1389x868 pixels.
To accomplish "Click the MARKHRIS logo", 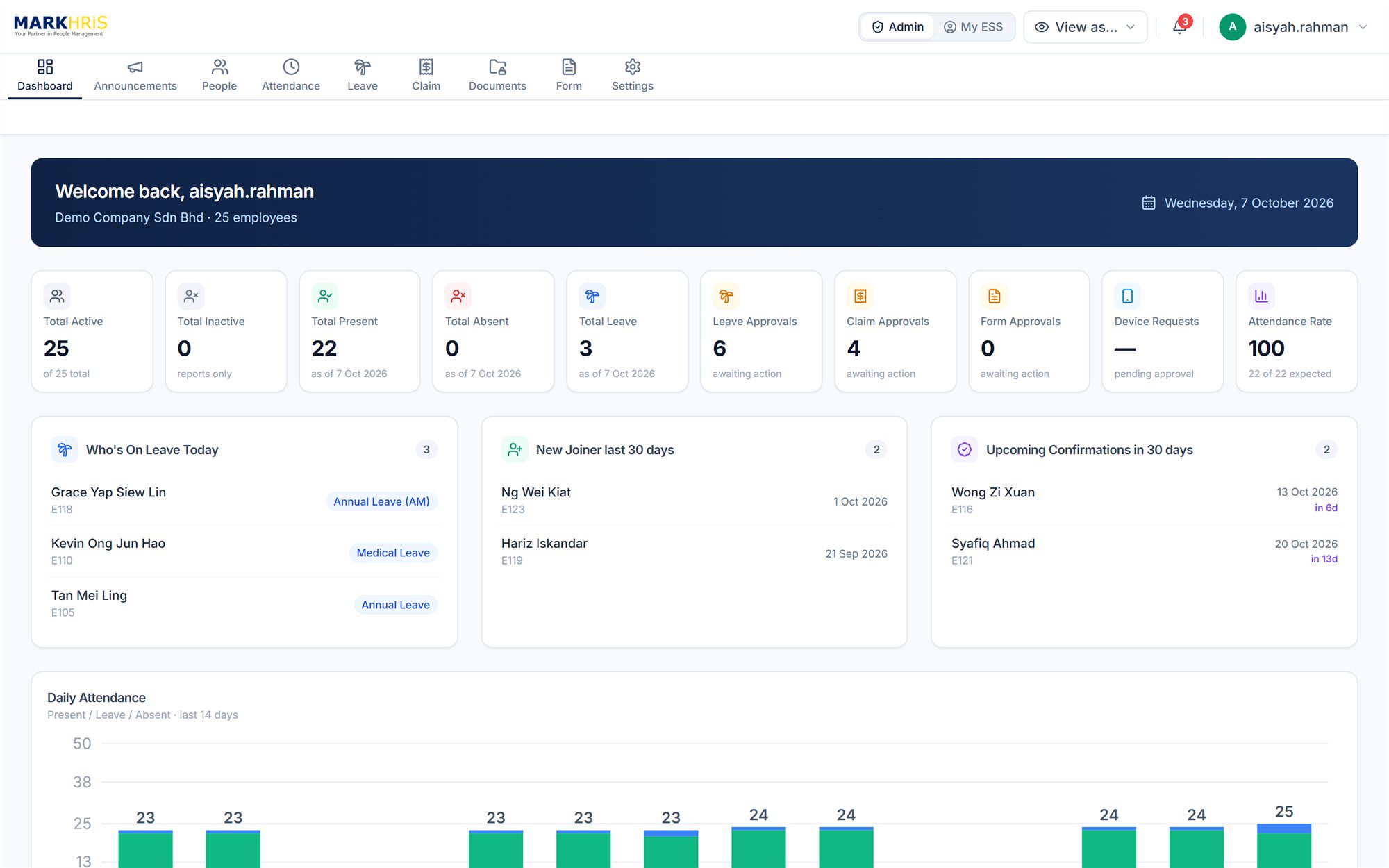I will [x=60, y=26].
